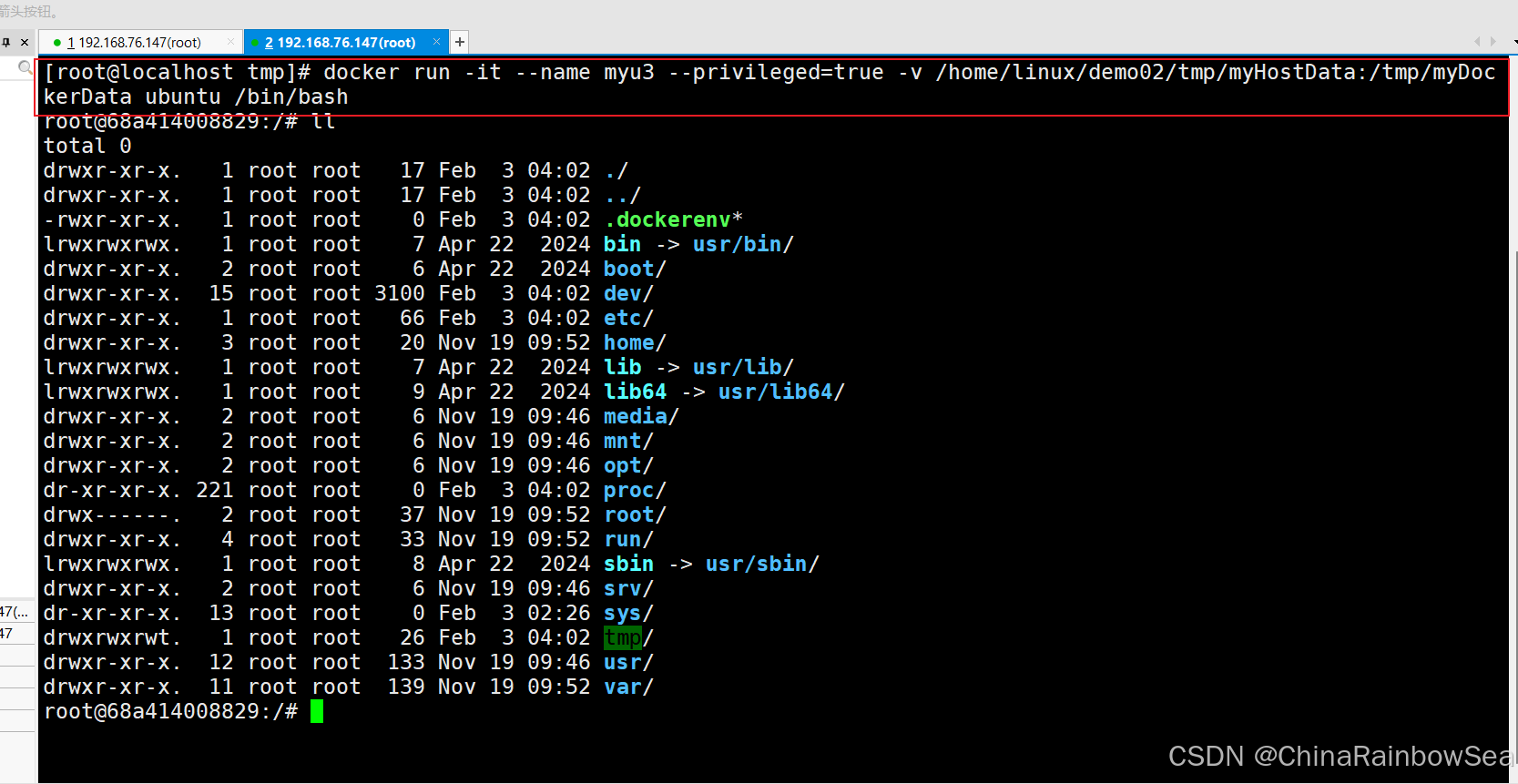Click the last 'root@68a414008829:/#' prompt

pyautogui.click(x=171, y=711)
